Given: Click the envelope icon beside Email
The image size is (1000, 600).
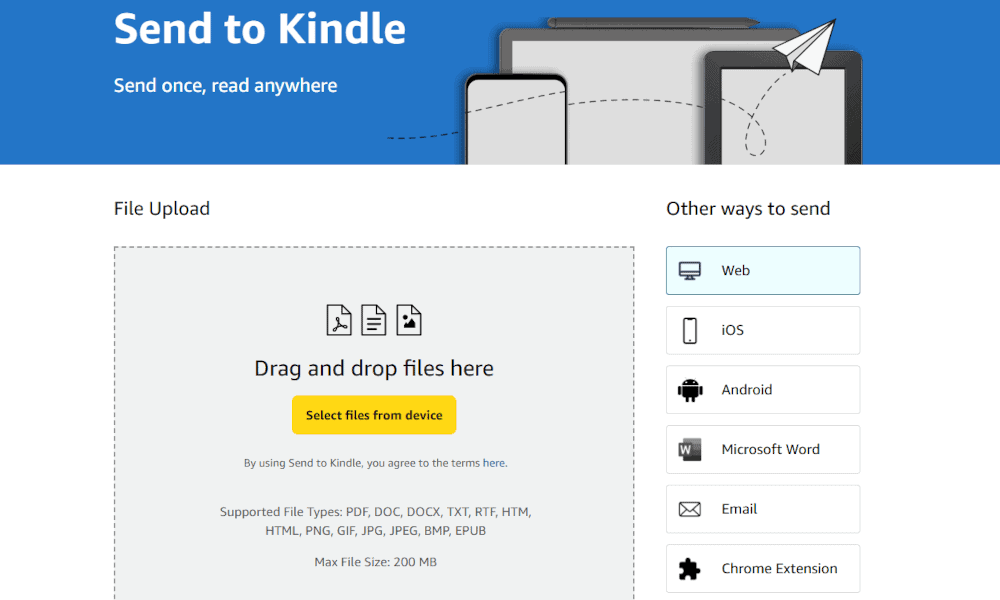Looking at the screenshot, I should click(x=690, y=509).
